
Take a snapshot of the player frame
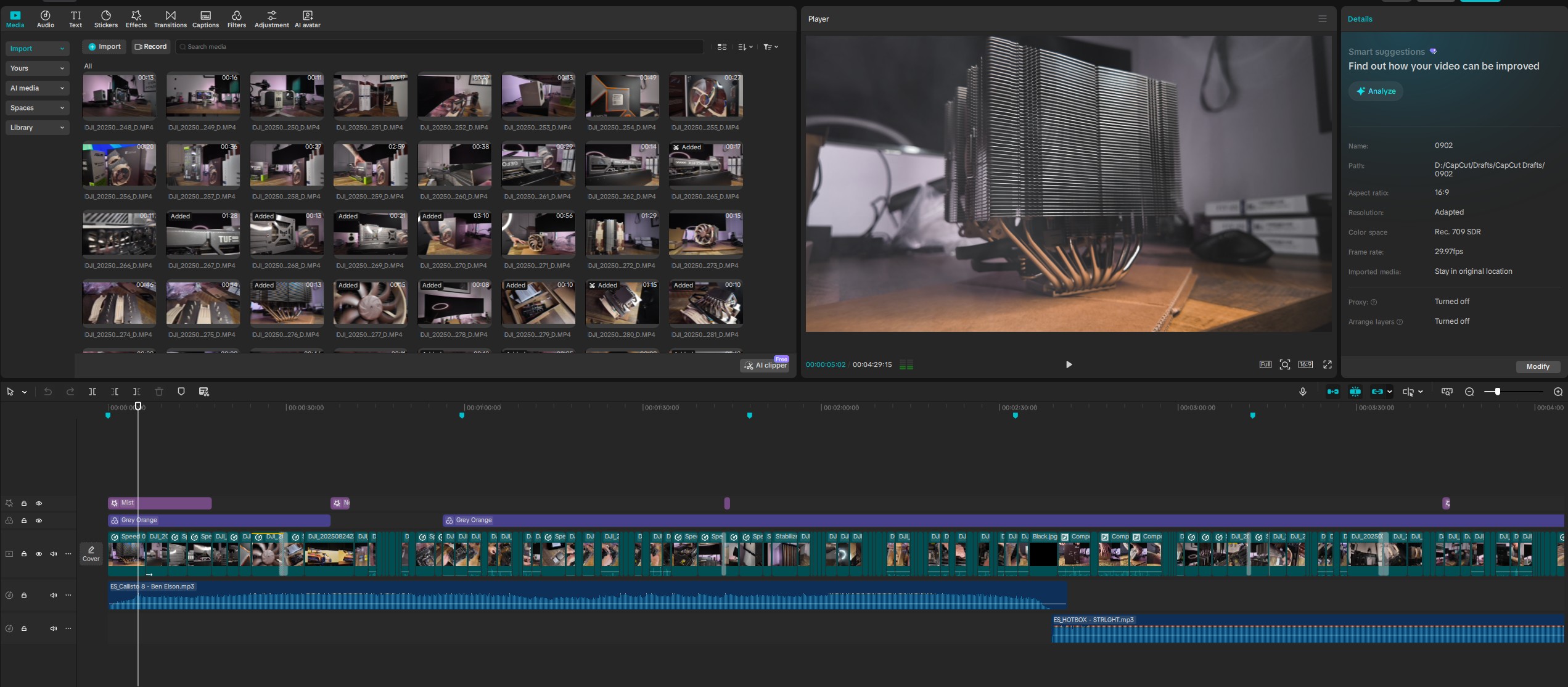pyautogui.click(x=1286, y=364)
